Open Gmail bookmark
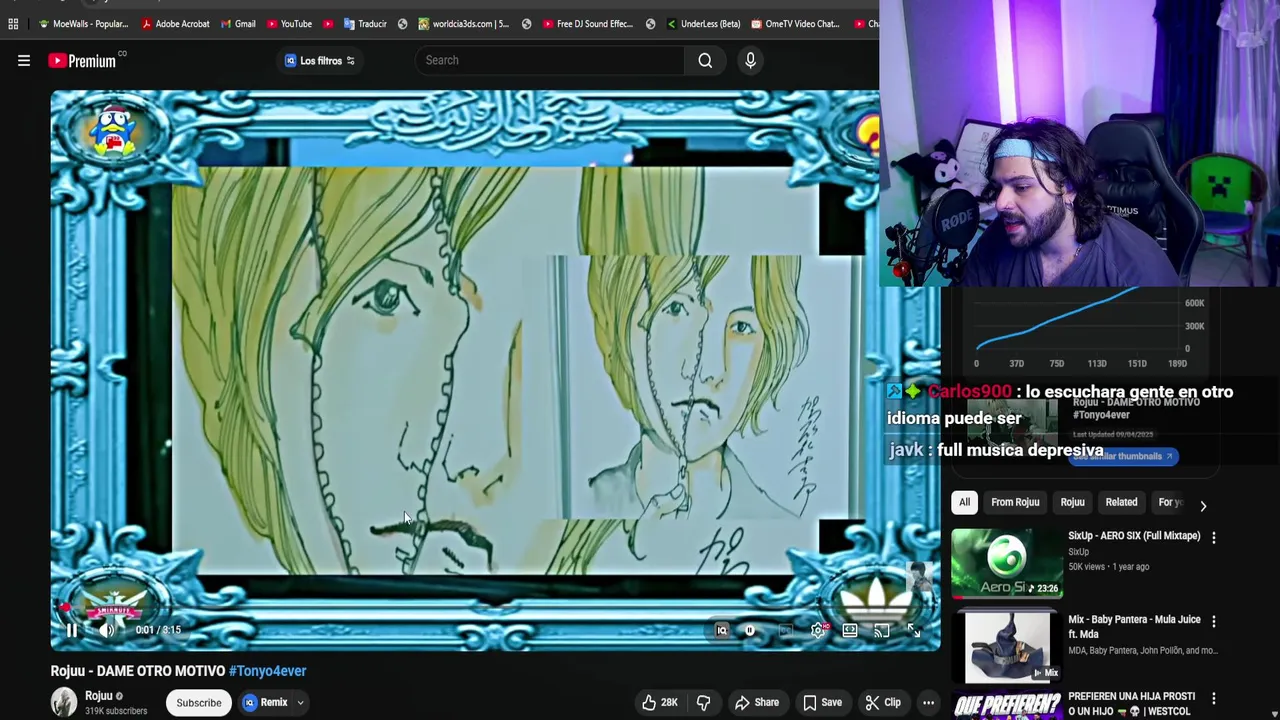Image resolution: width=1280 pixels, height=720 pixels. coord(238,24)
